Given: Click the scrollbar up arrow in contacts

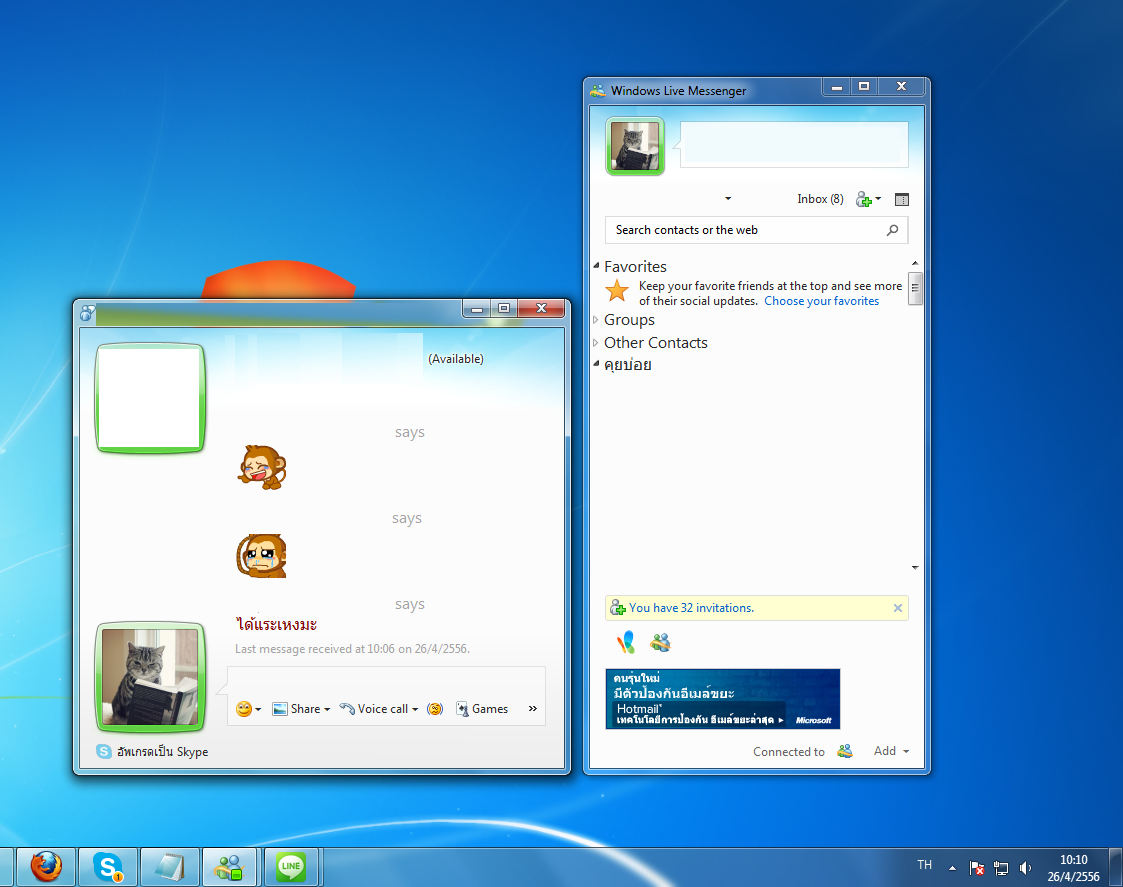Looking at the screenshot, I should click(x=915, y=263).
